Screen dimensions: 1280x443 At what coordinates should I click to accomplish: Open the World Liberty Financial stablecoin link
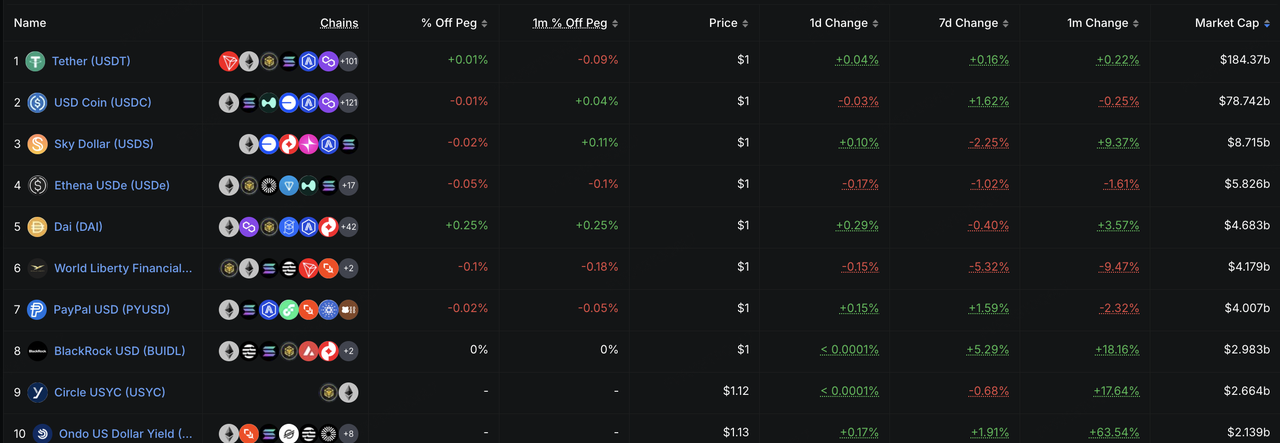click(122, 268)
